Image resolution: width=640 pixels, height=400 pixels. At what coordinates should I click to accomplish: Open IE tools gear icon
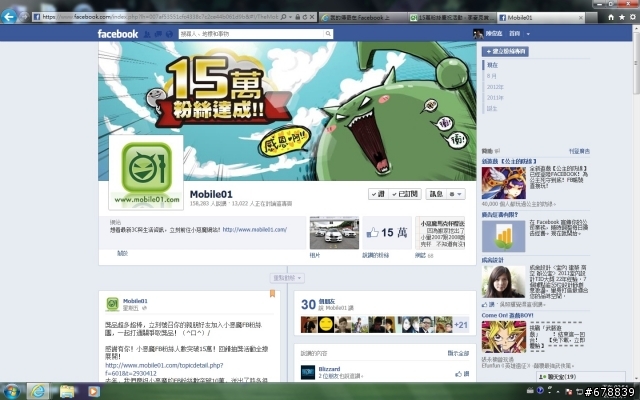[x=633, y=17]
